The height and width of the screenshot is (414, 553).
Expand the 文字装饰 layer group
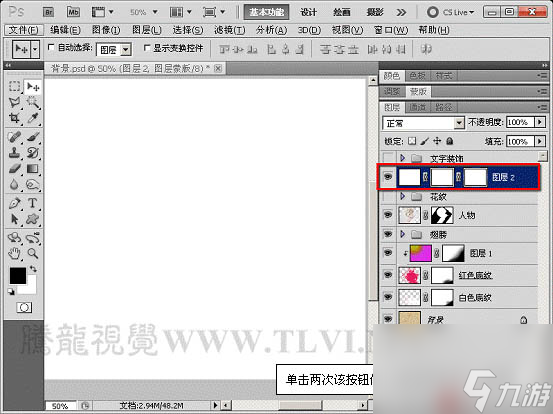click(x=402, y=158)
